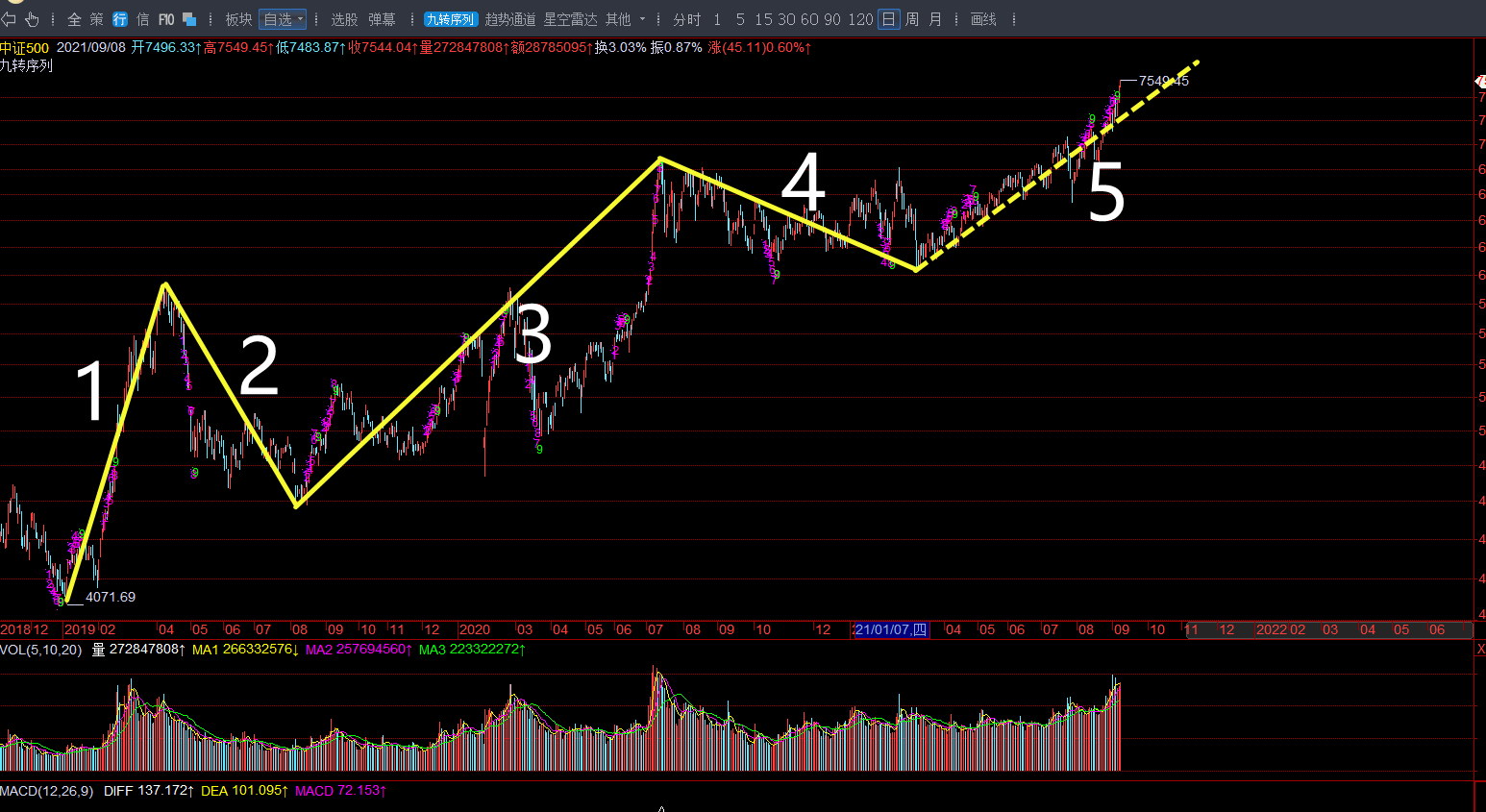1486x812 pixels.
Task: Open the 板块 sector menu
Action: tap(238, 19)
